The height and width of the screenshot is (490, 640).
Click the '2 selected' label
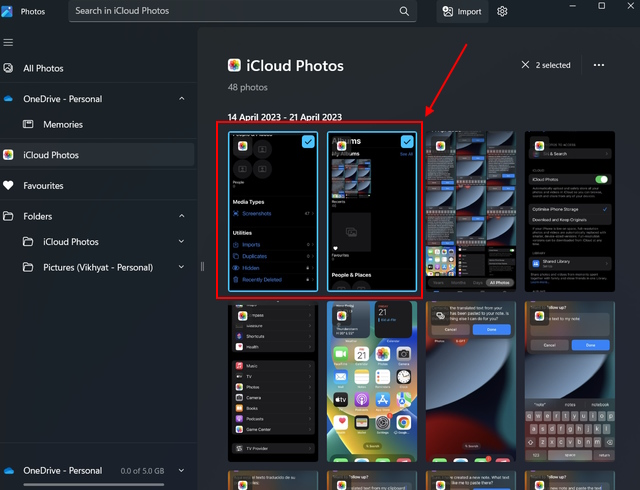click(x=553, y=65)
